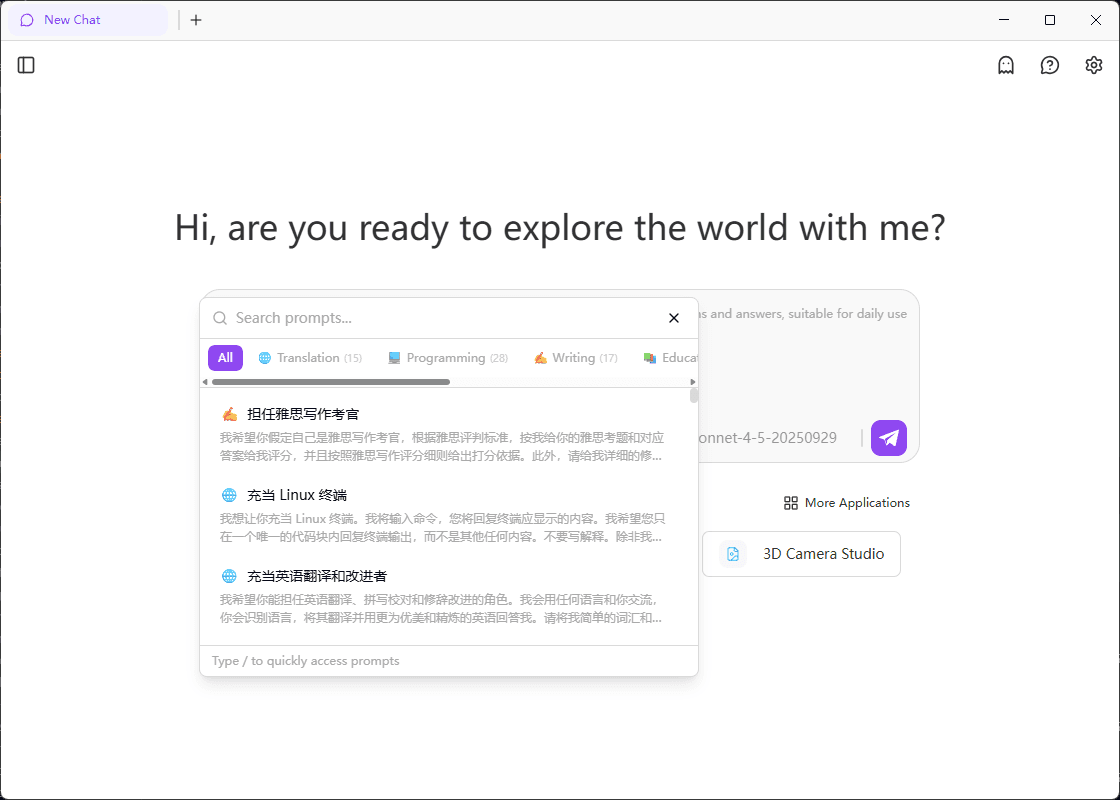The image size is (1120, 800).
Task: Open the Ghost mode icon in the top bar
Action: click(1005, 65)
